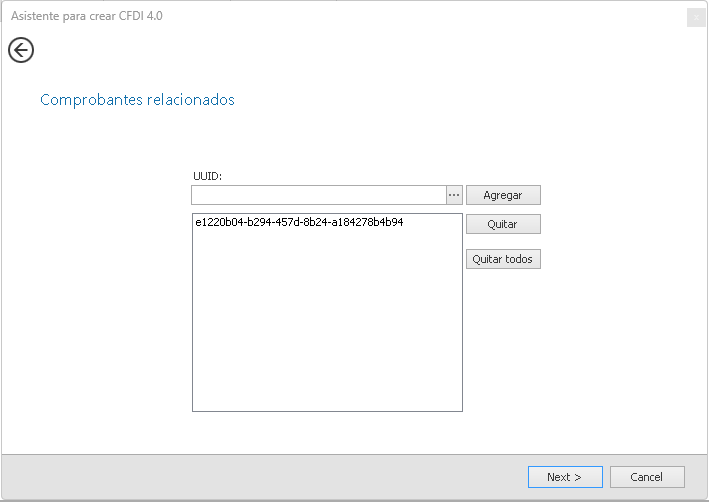
Task: Click the back arrow icon
Action: [x=21, y=50]
